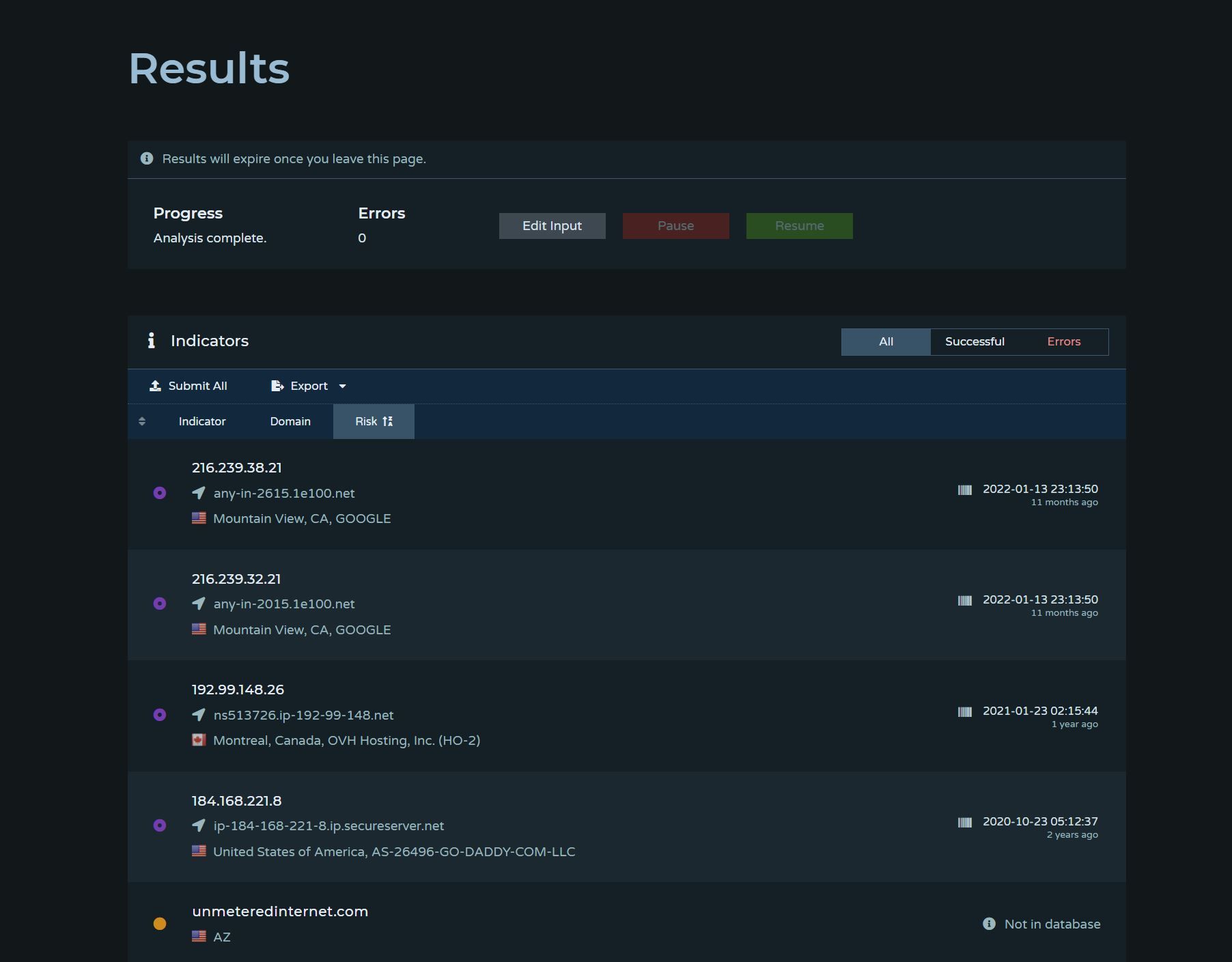Click US flag beside AS-26496-GO-DADDY-COM-LLC
The image size is (1232, 962).
(199, 851)
